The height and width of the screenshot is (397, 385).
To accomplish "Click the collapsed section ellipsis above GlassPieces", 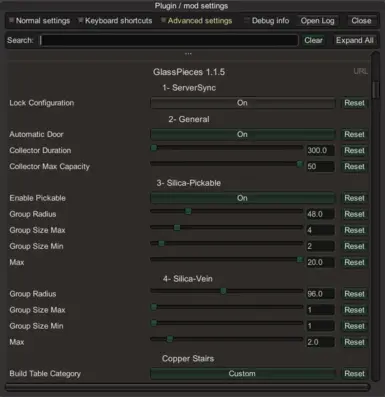I will click(x=188, y=54).
